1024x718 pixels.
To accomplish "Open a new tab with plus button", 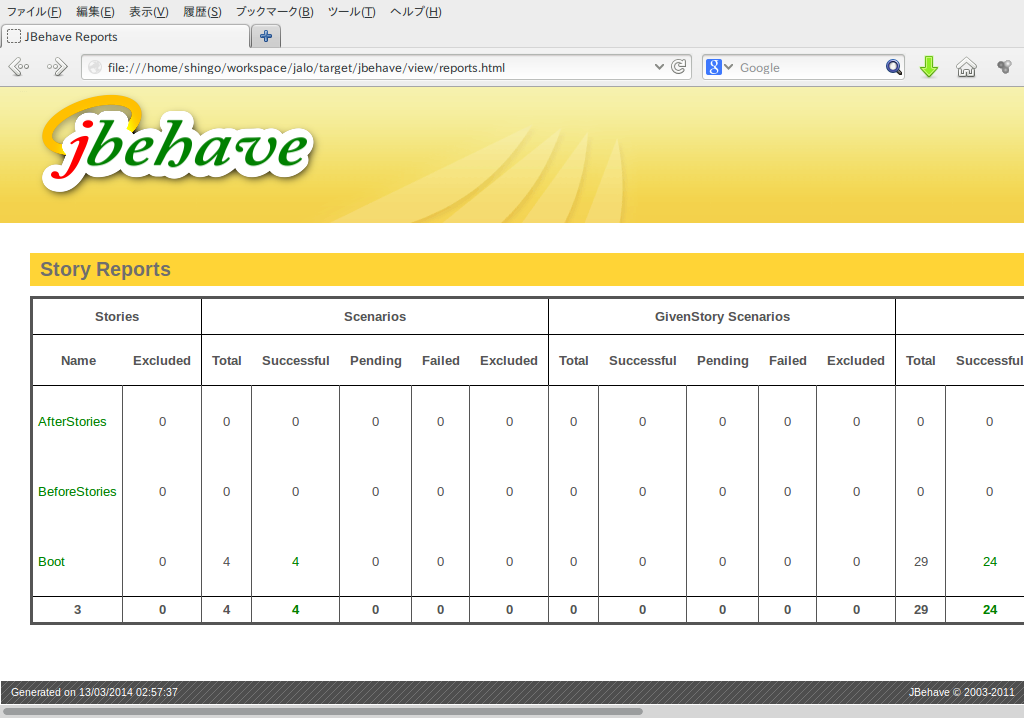I will click(266, 36).
